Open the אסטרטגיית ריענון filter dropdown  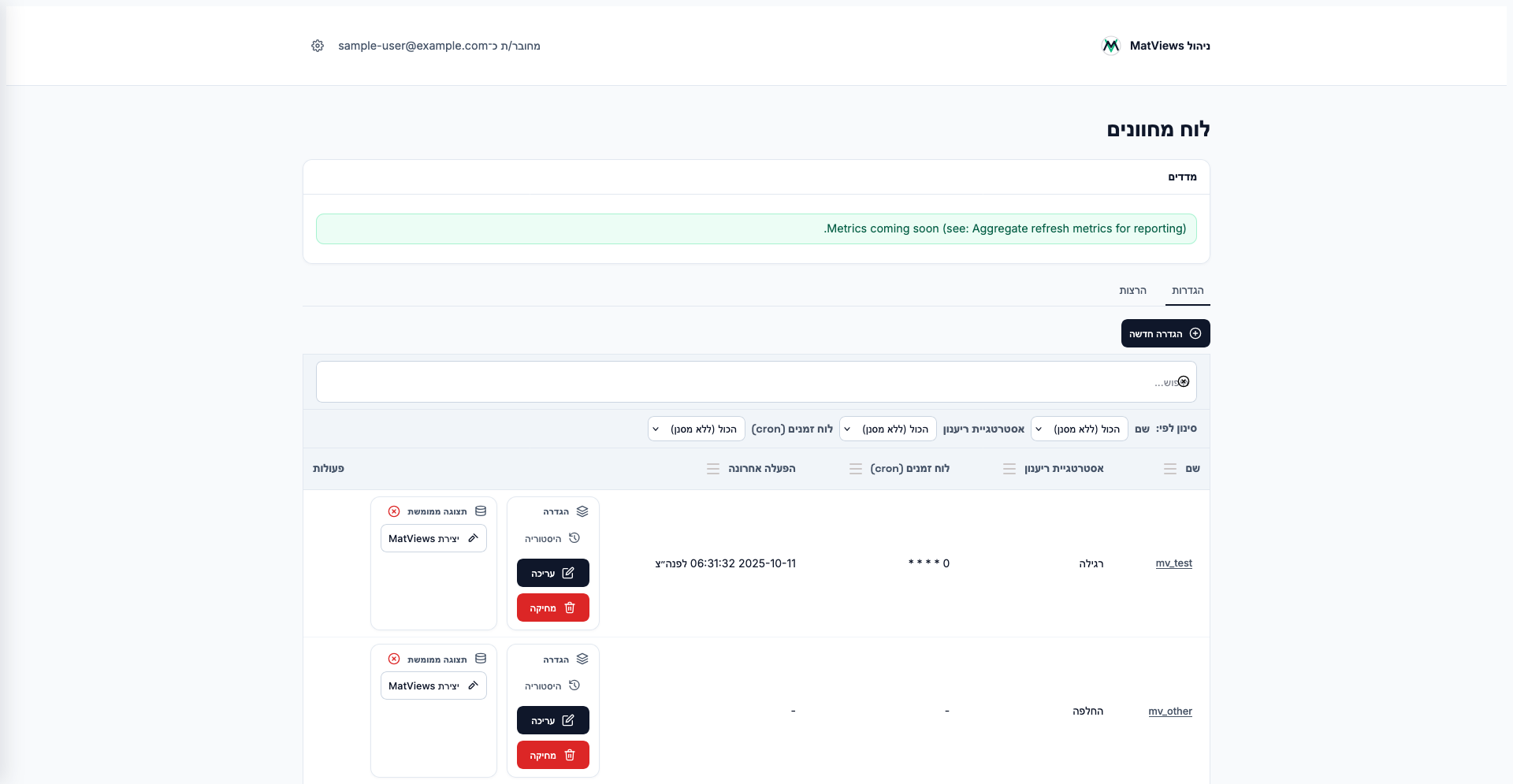(887, 429)
